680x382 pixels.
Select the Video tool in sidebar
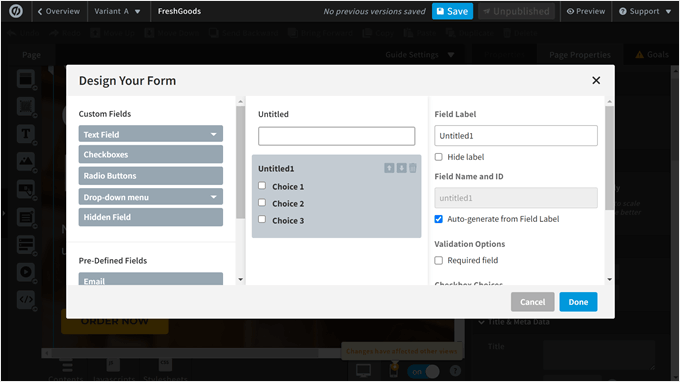coord(26,272)
